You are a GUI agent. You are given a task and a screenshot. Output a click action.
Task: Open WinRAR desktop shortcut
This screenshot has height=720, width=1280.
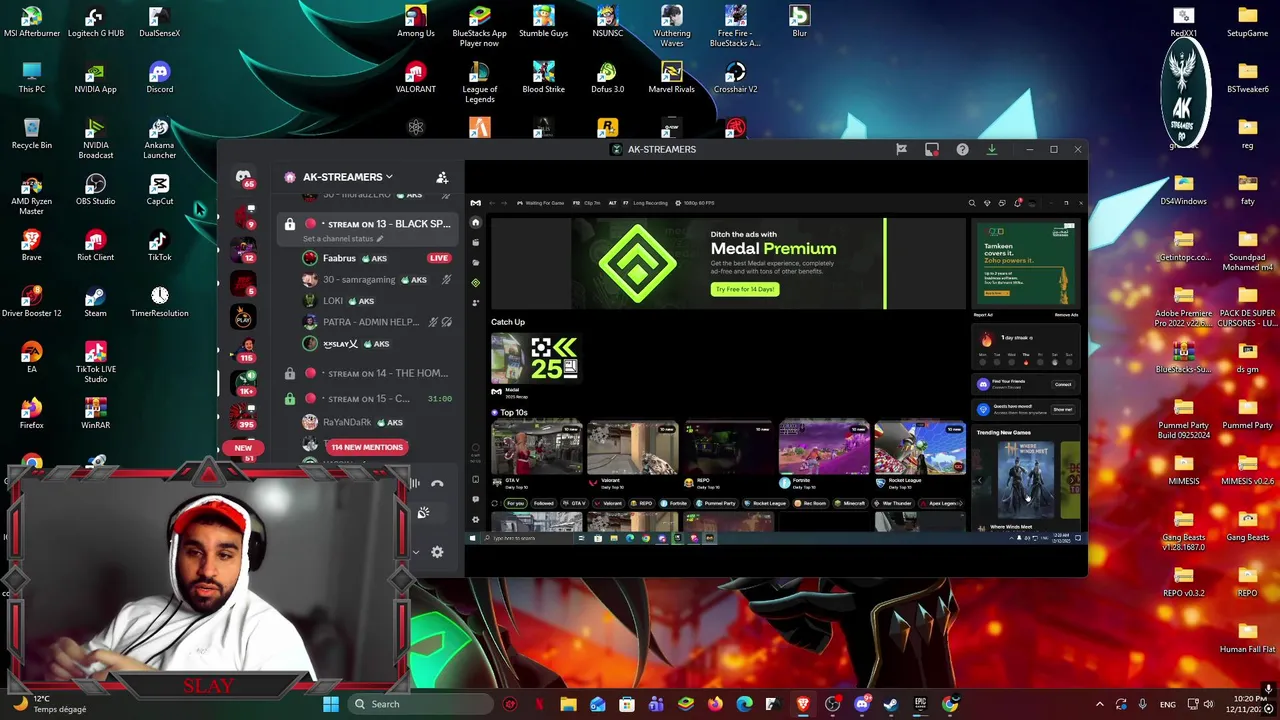point(95,414)
